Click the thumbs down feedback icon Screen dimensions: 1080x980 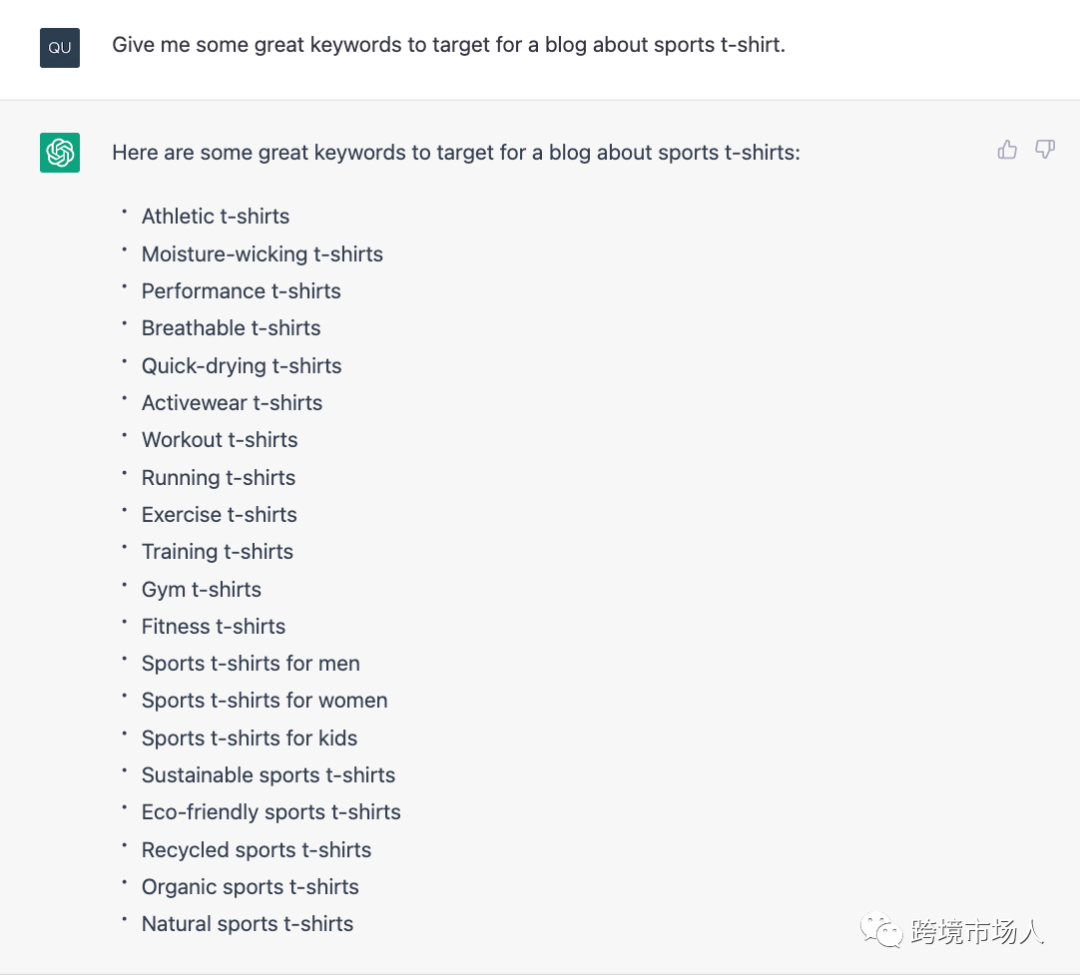click(x=1045, y=150)
